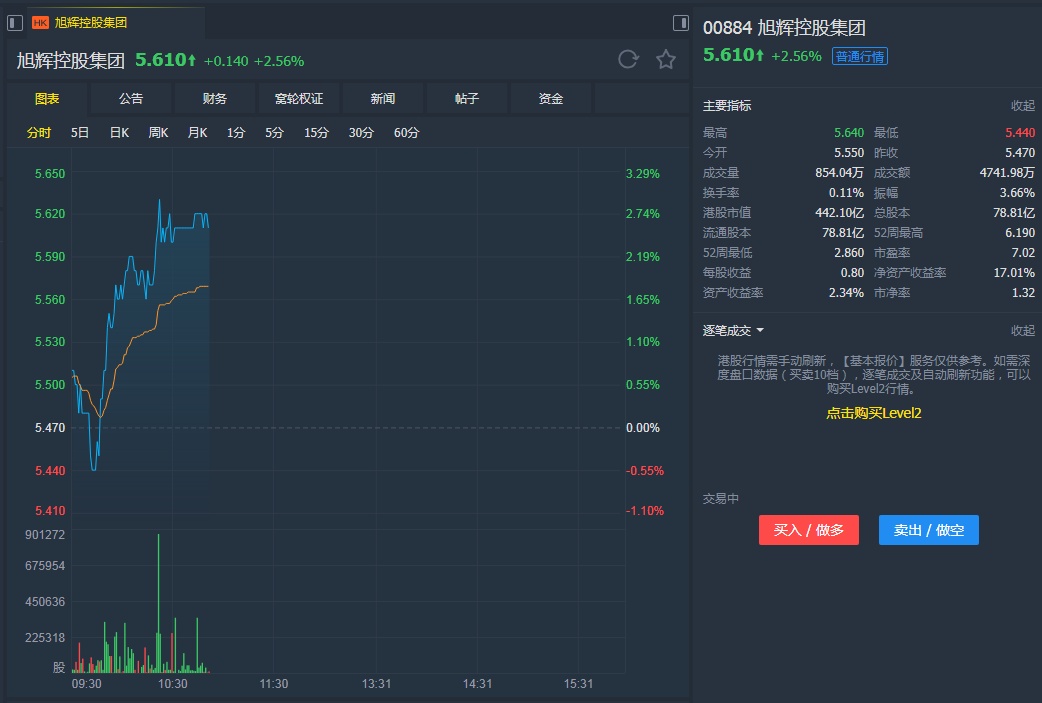Select the 日K chart period
Screen dimensions: 1042x703
pos(119,133)
